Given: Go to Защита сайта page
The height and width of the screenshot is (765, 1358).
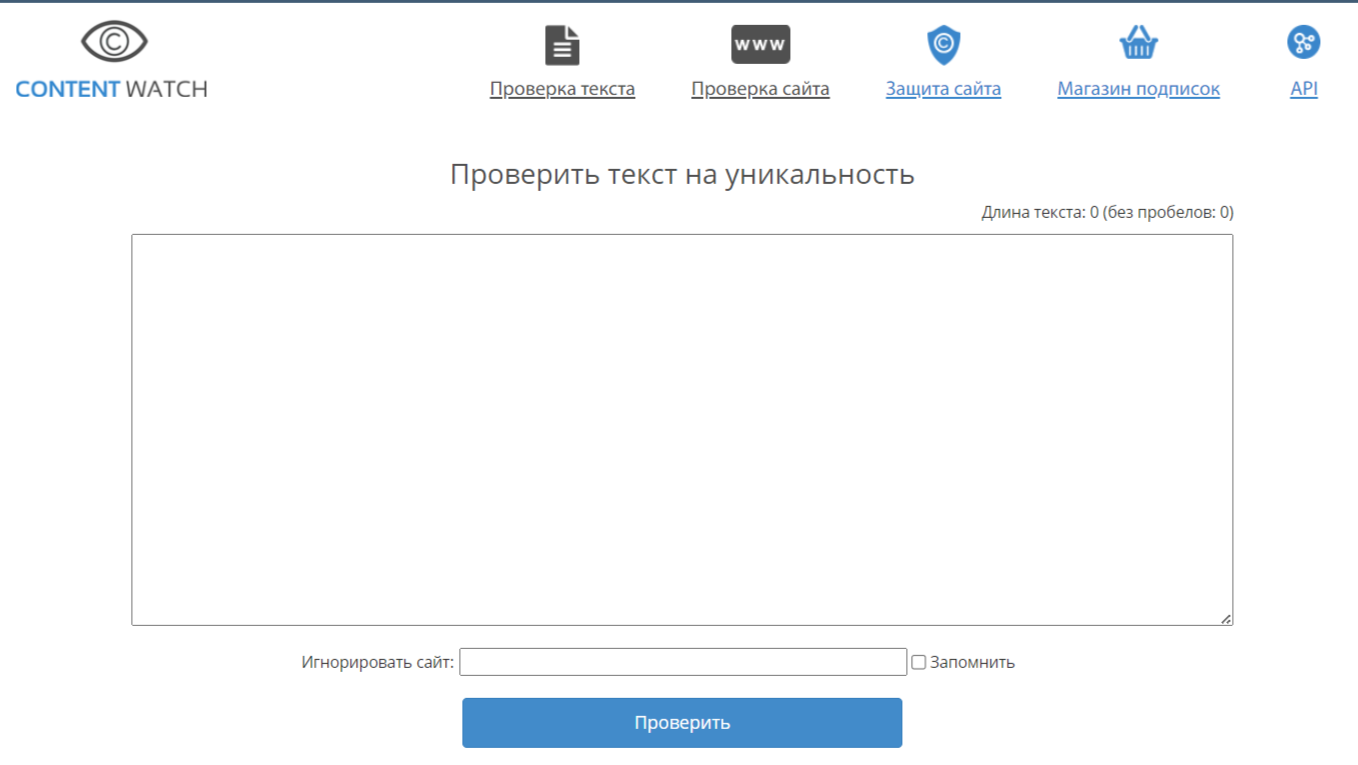Looking at the screenshot, I should [943, 89].
